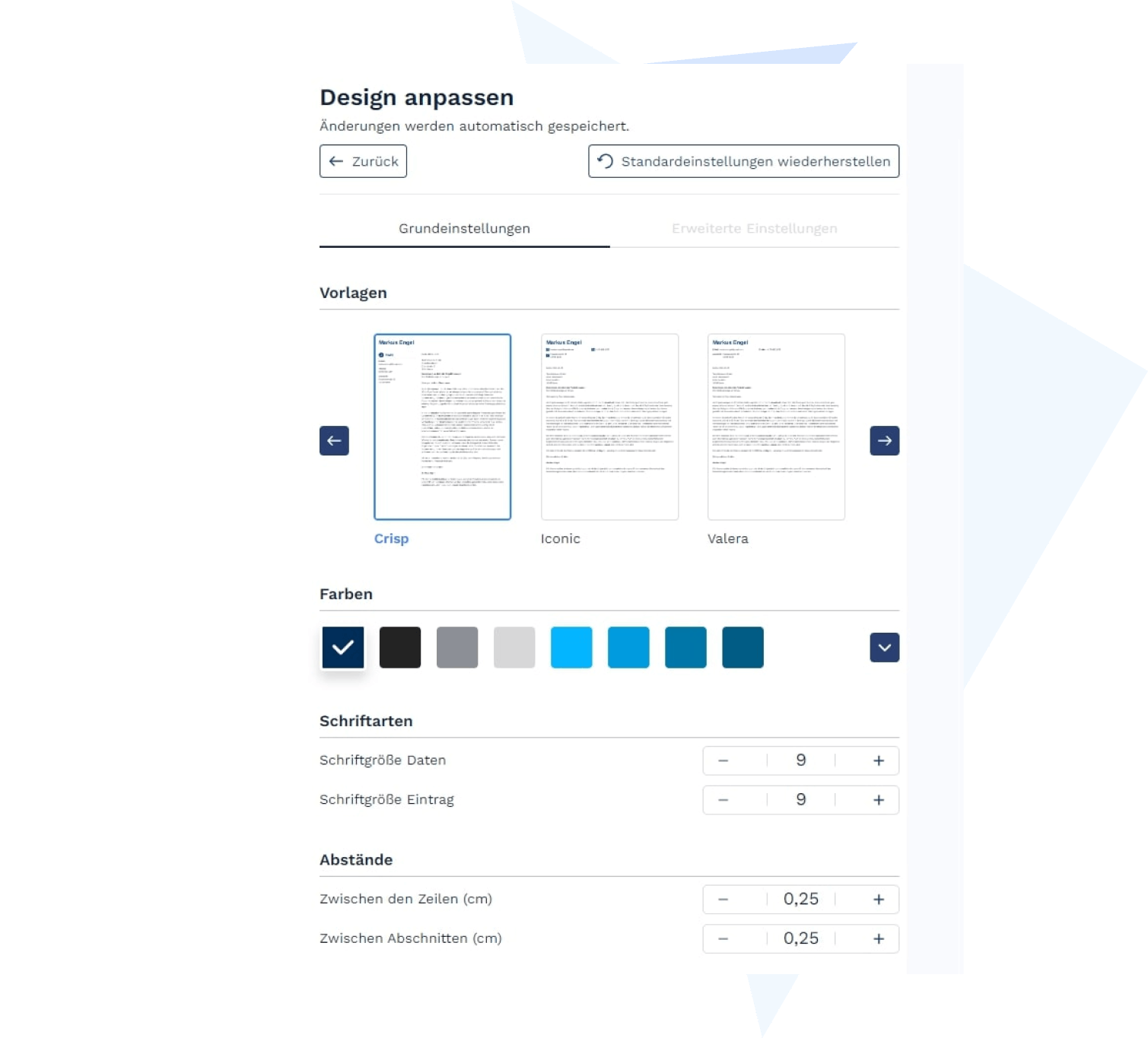The width and height of the screenshot is (1148, 1038).
Task: Click the Crisp template label
Action: pos(391,538)
